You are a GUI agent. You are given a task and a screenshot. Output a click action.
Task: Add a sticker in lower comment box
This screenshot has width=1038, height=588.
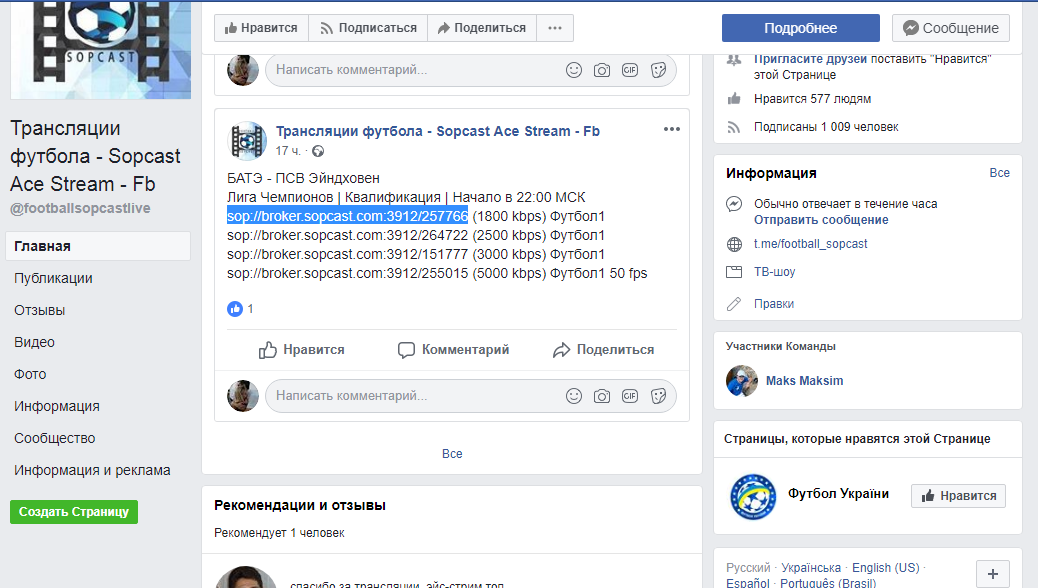[658, 396]
